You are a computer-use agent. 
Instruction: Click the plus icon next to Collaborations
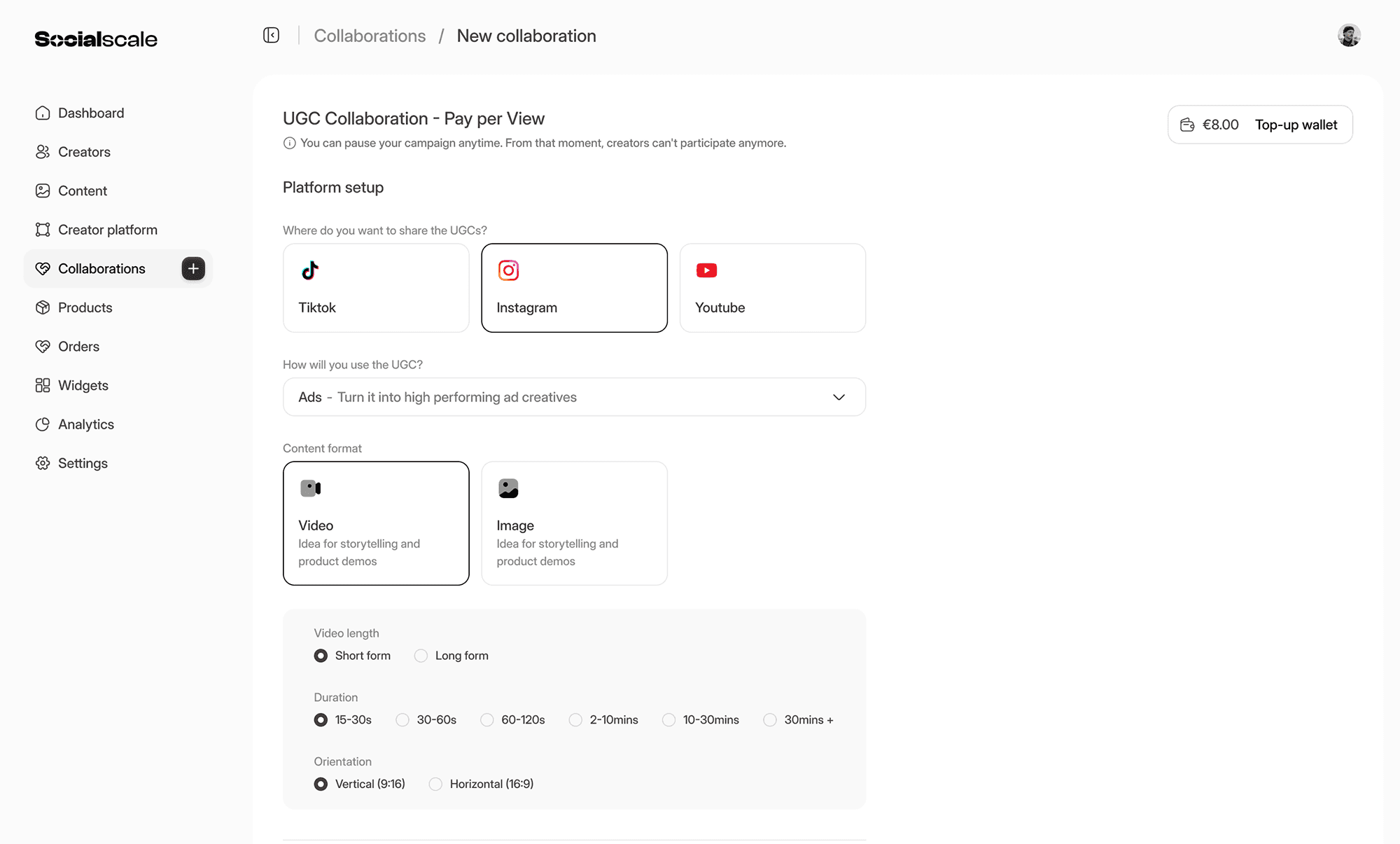point(193,268)
